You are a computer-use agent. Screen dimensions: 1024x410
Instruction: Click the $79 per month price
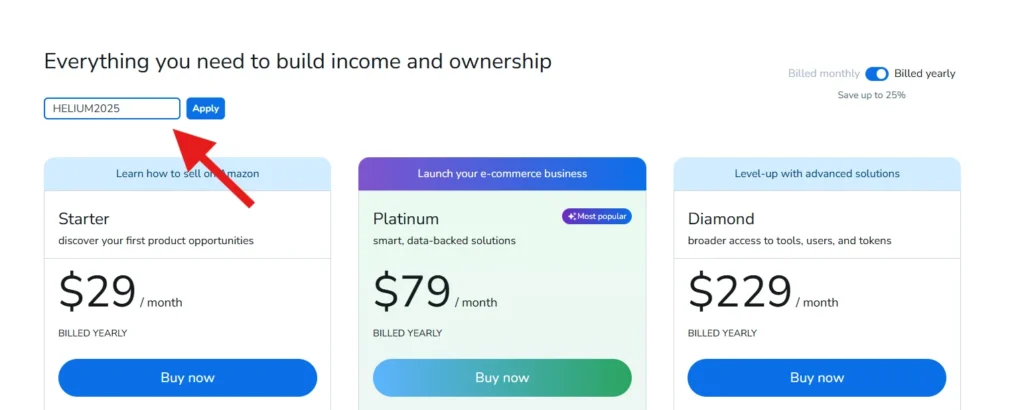coord(435,292)
